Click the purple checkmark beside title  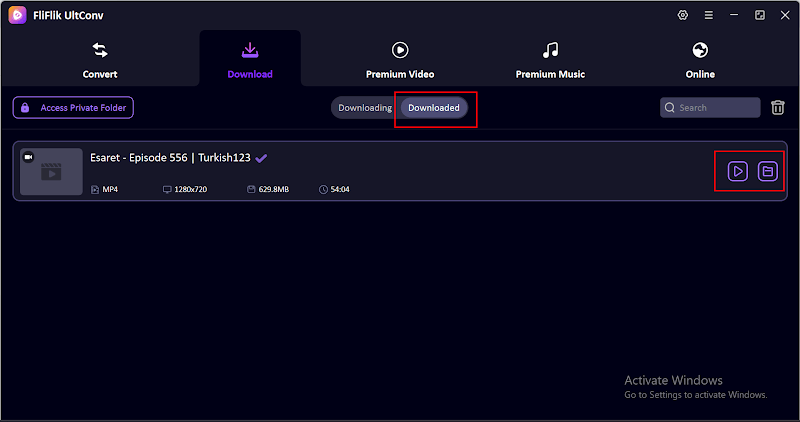tap(261, 158)
